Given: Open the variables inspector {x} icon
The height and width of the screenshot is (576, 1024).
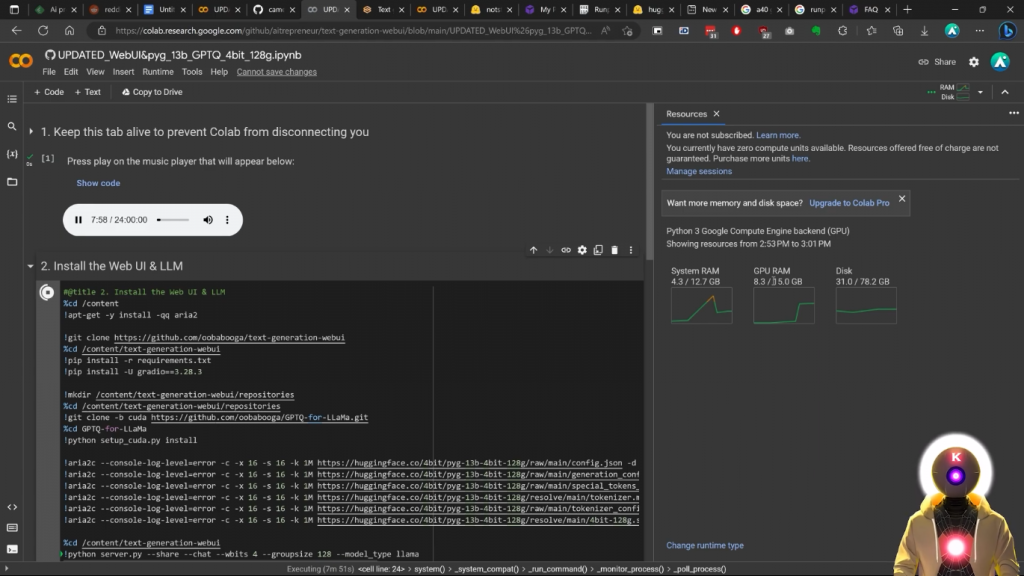Looking at the screenshot, I should click(x=12, y=154).
